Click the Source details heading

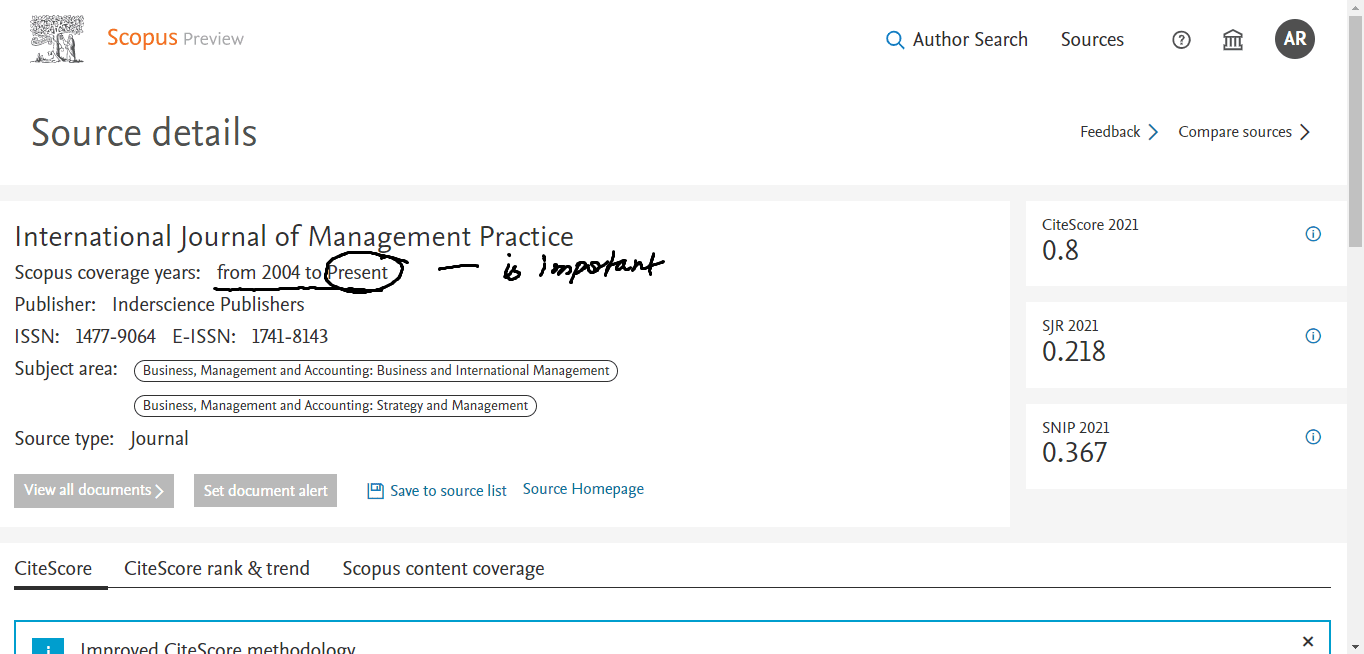(144, 133)
